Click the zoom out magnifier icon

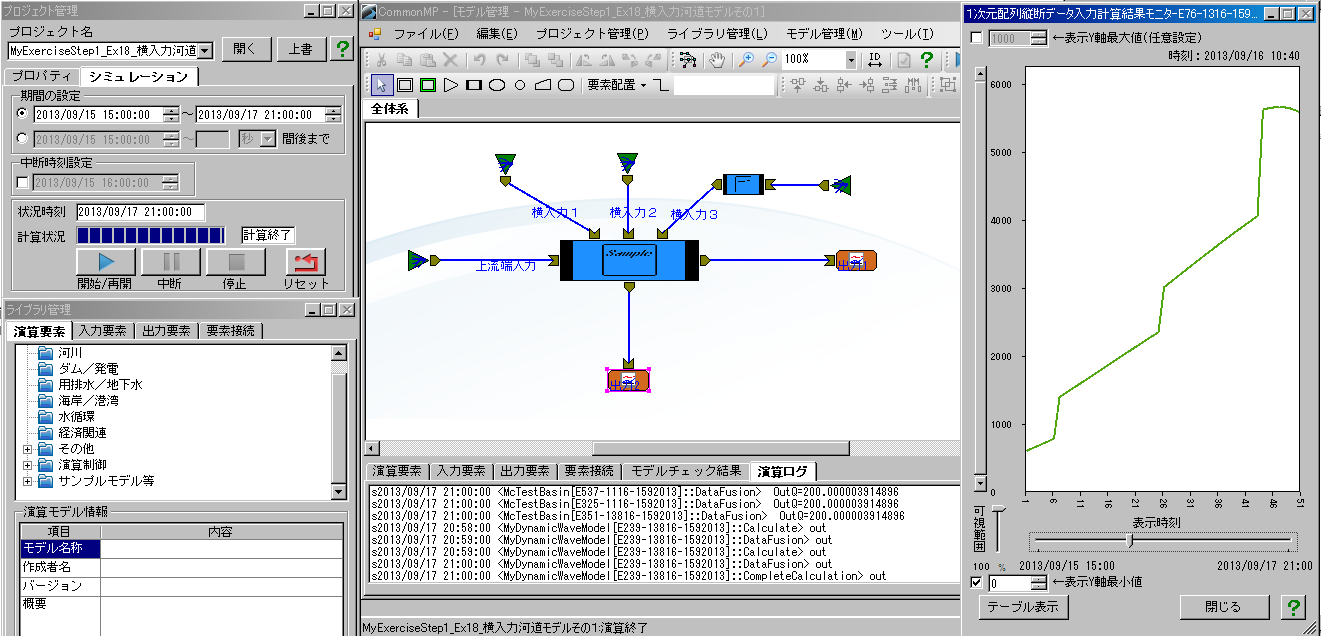coord(769,60)
